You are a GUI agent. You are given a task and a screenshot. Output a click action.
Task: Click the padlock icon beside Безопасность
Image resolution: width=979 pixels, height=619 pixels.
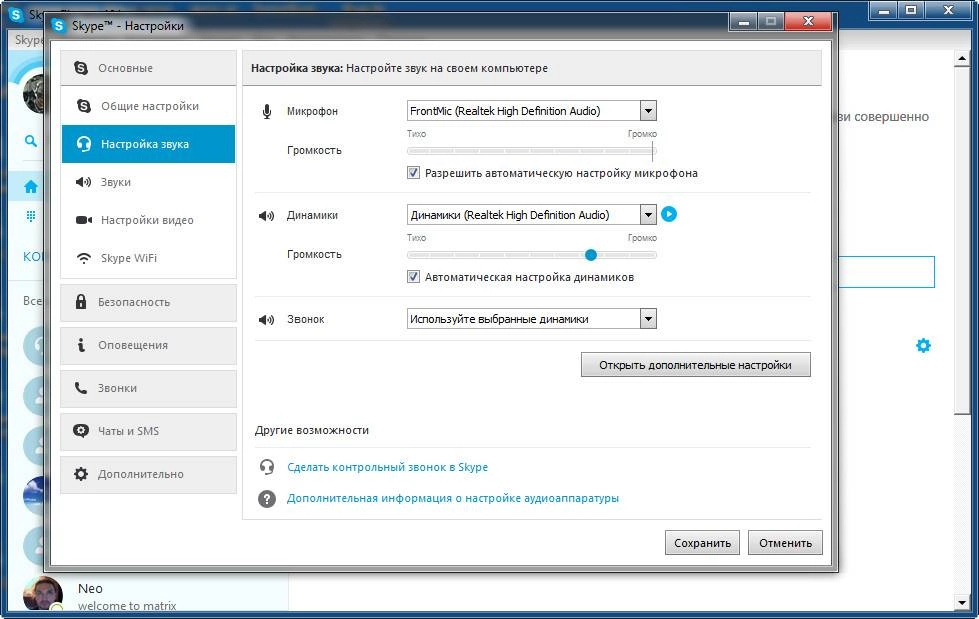tap(81, 302)
